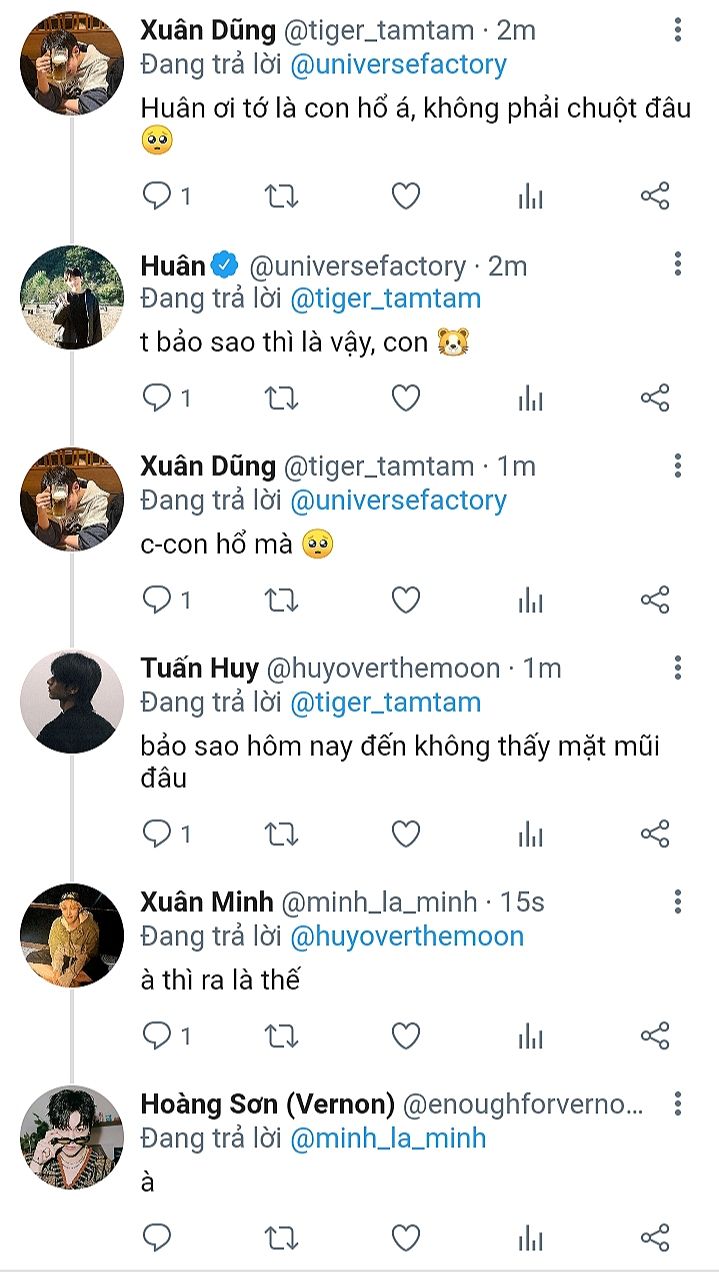Open more options on Tuấn Huy's tweet

(x=678, y=668)
